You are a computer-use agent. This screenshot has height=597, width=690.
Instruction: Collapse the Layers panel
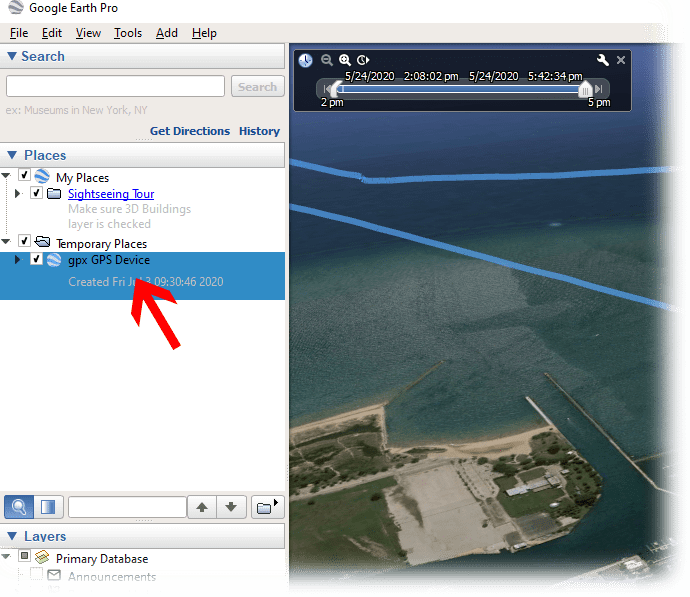(12, 536)
